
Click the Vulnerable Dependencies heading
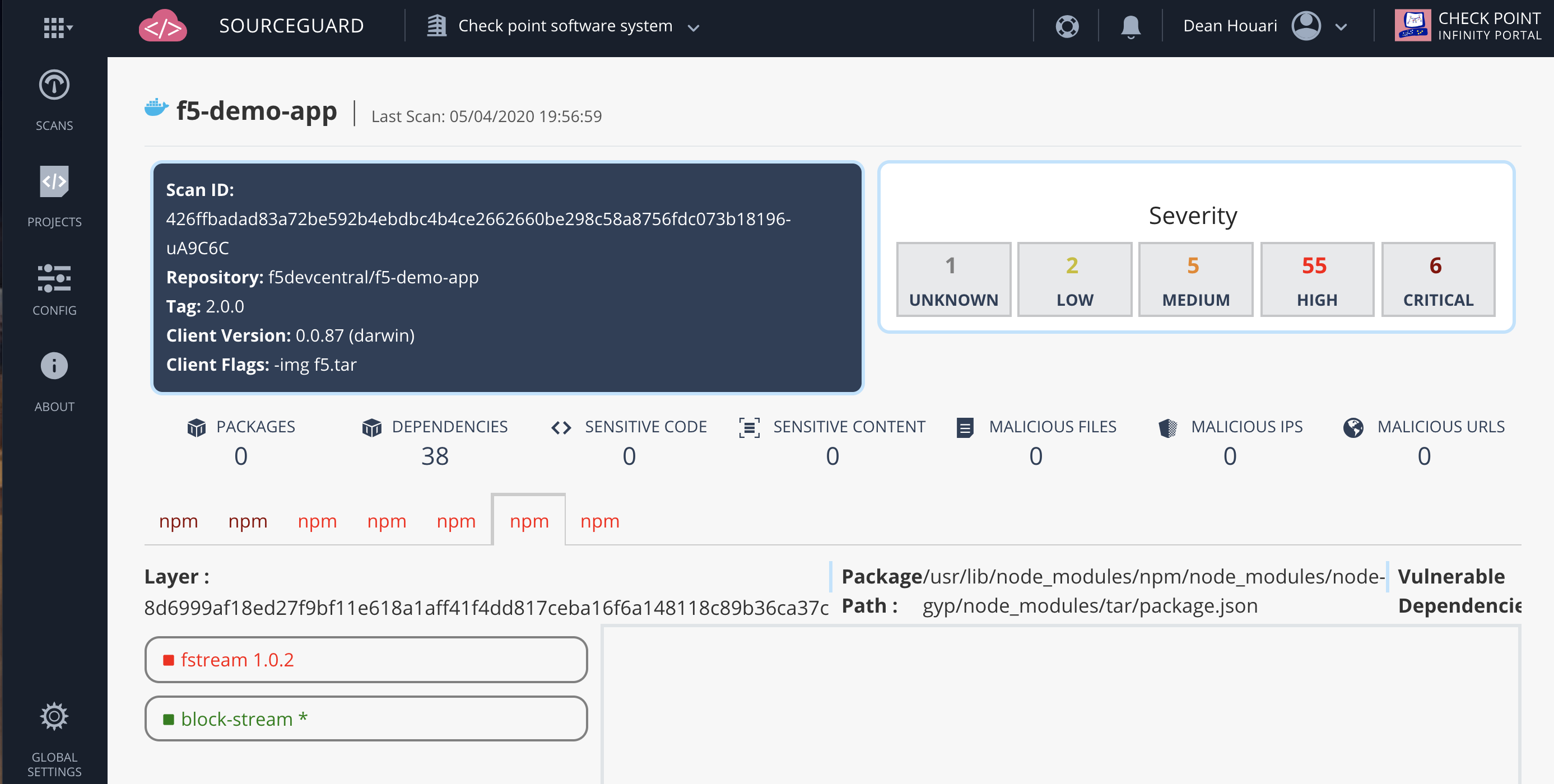click(1460, 591)
